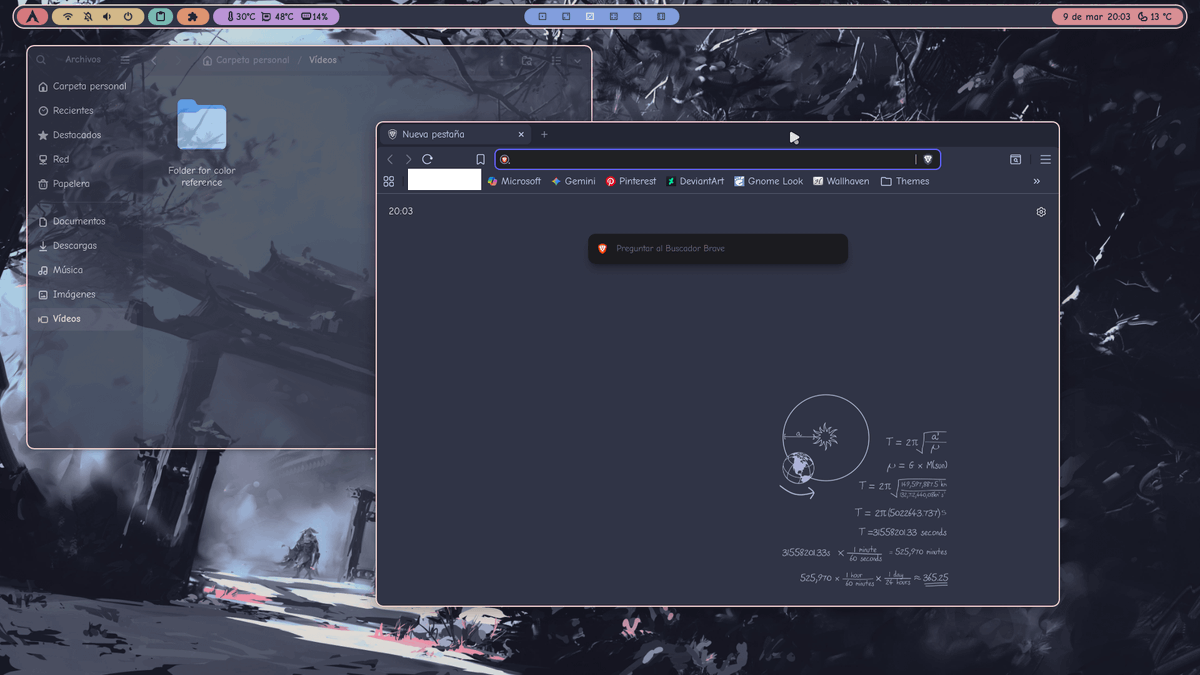
Task: Open the Wi-Fi network indicator
Action: click(x=68, y=17)
